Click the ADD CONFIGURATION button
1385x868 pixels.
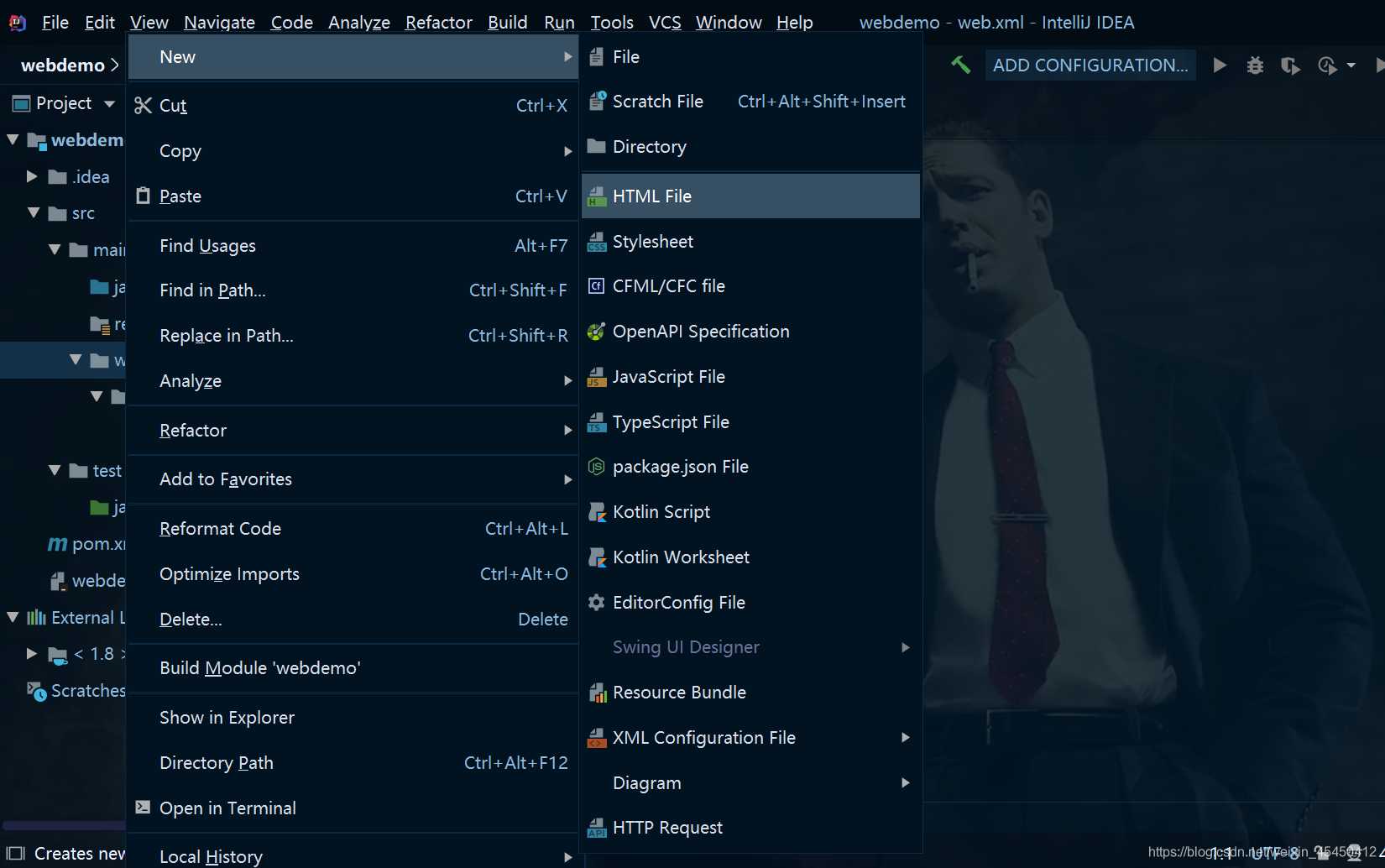(1090, 65)
